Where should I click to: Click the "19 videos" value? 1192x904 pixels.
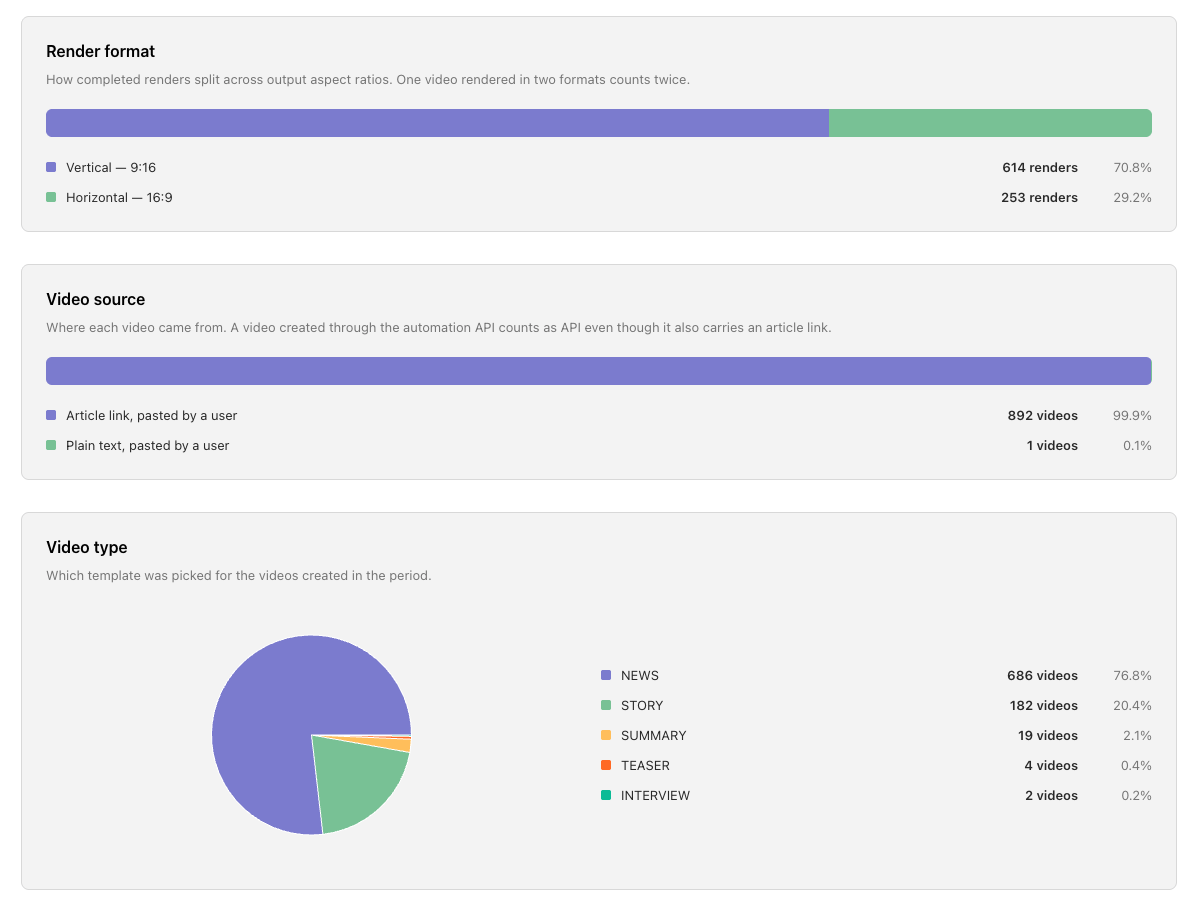coord(1048,736)
